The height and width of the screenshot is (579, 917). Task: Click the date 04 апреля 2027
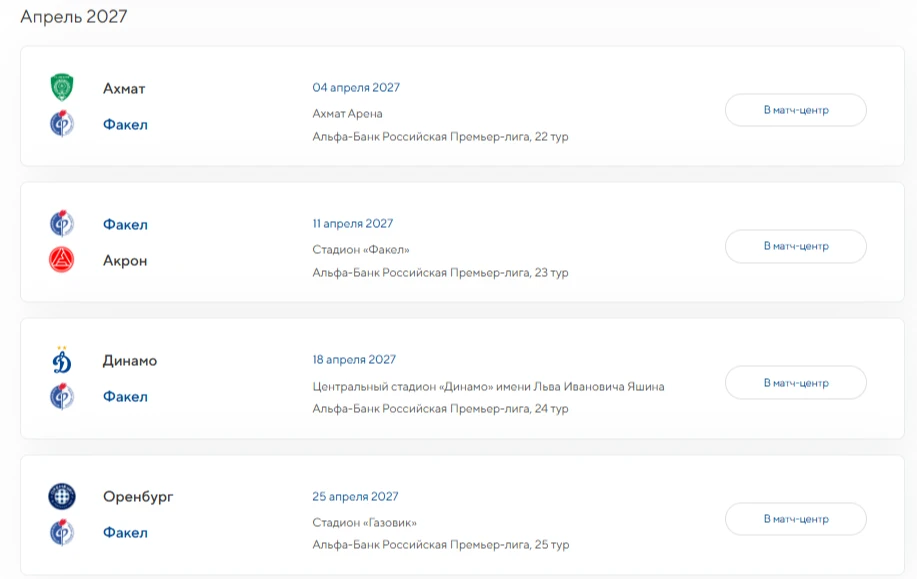pyautogui.click(x=356, y=88)
